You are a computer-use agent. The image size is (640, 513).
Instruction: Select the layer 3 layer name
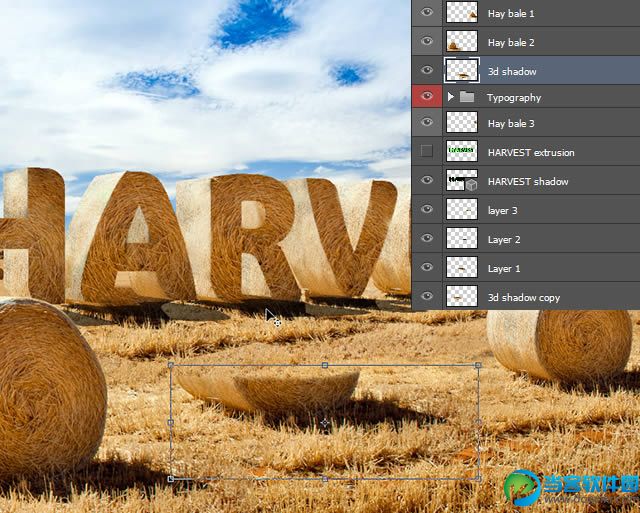(x=502, y=211)
